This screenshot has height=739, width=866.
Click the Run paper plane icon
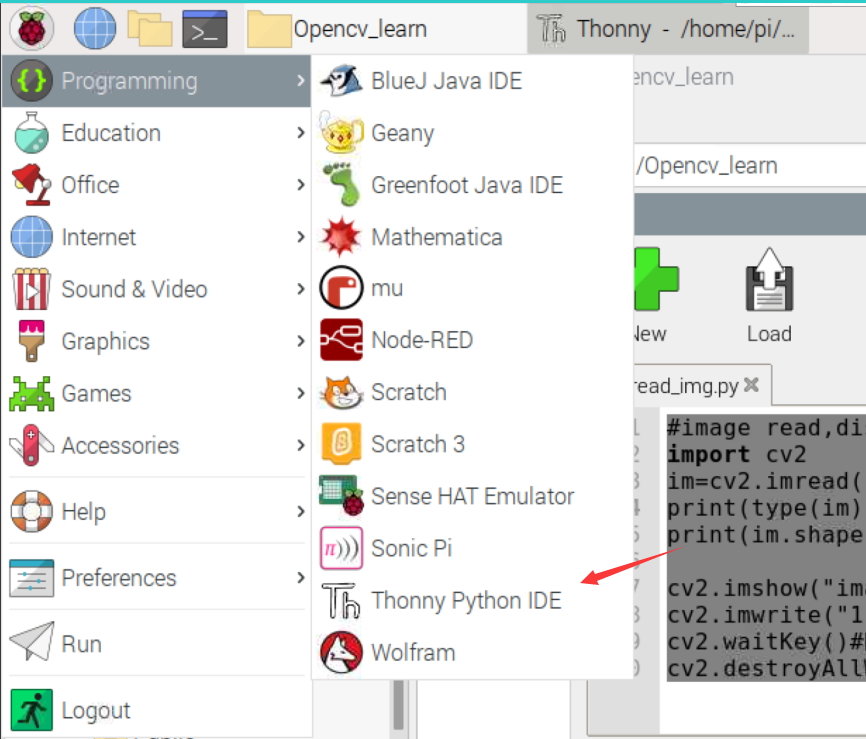click(x=31, y=641)
